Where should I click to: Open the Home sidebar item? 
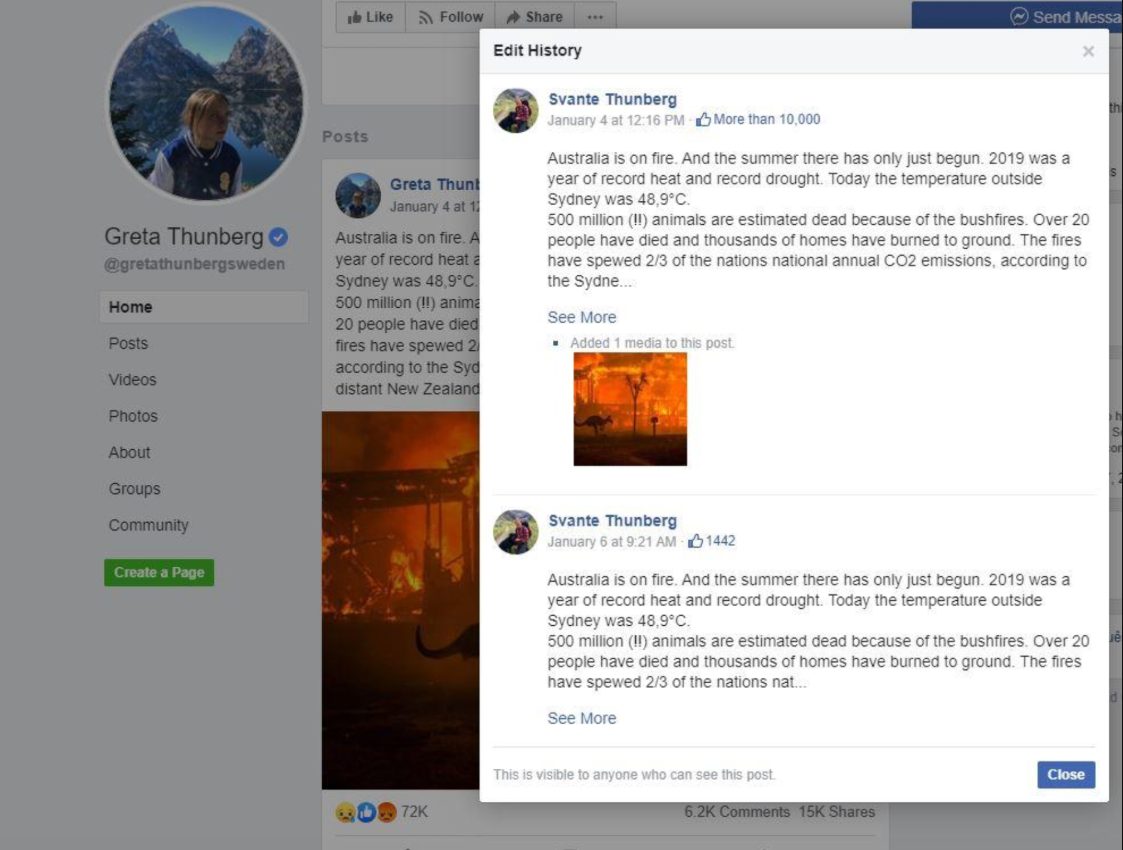pyautogui.click(x=204, y=307)
